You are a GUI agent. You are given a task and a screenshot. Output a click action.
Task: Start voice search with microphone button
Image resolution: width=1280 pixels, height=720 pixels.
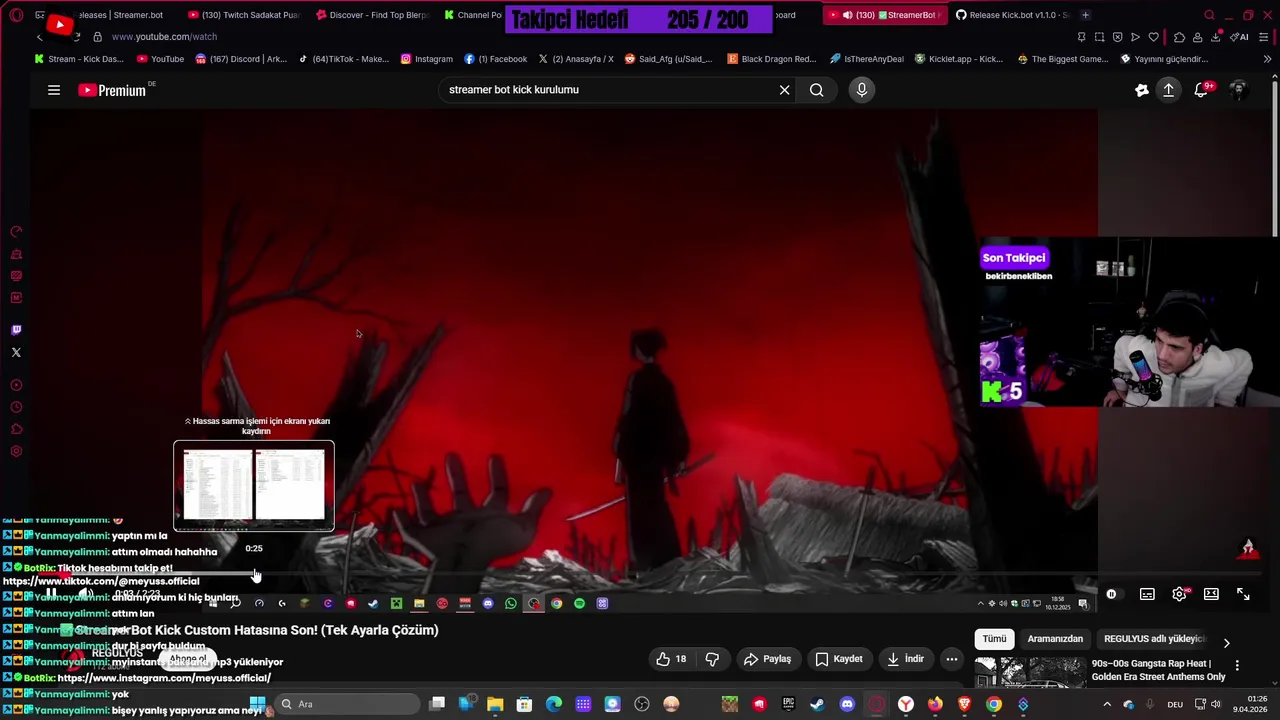pyautogui.click(x=861, y=90)
